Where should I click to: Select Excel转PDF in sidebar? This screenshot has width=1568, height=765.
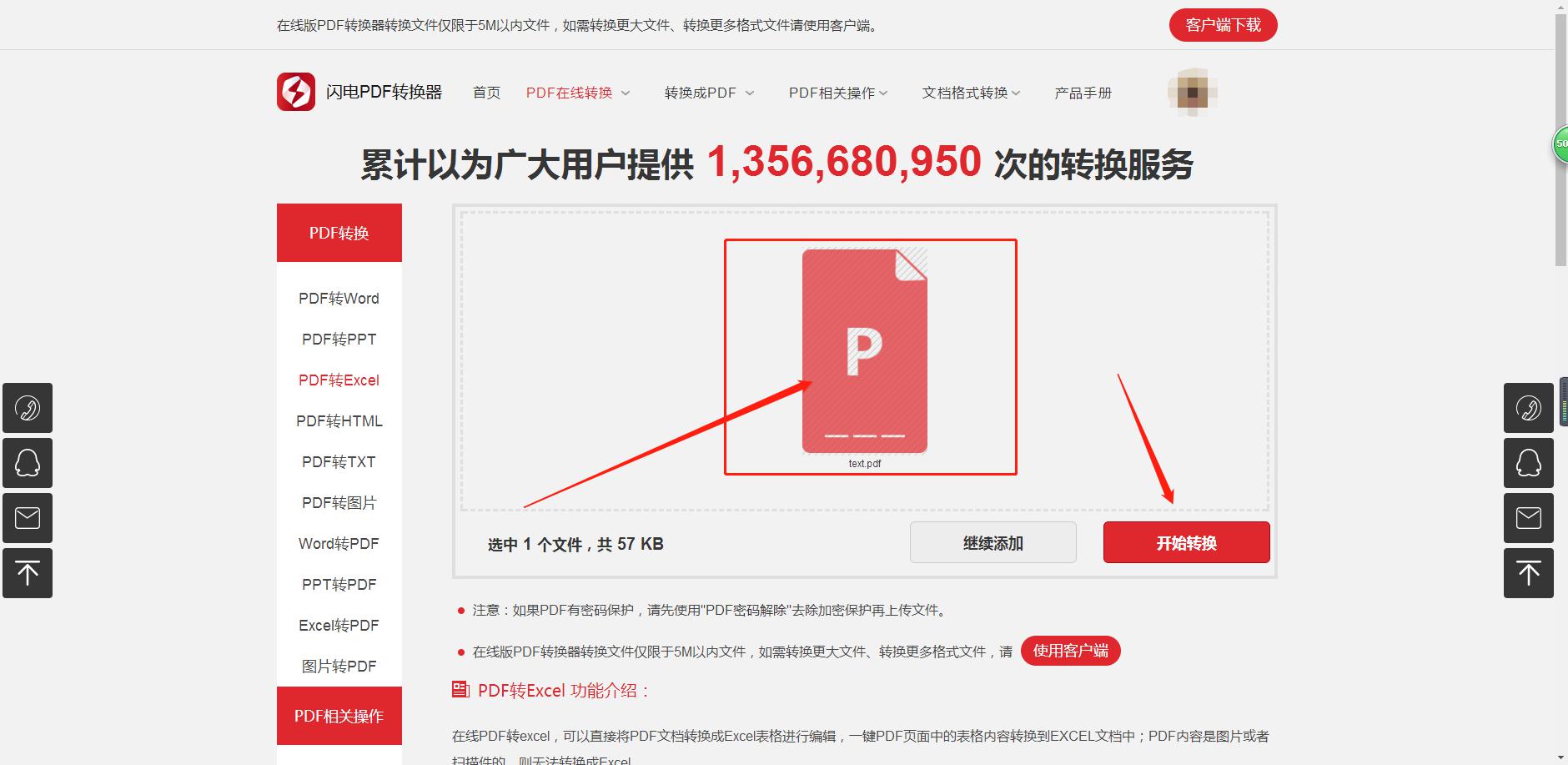point(339,625)
